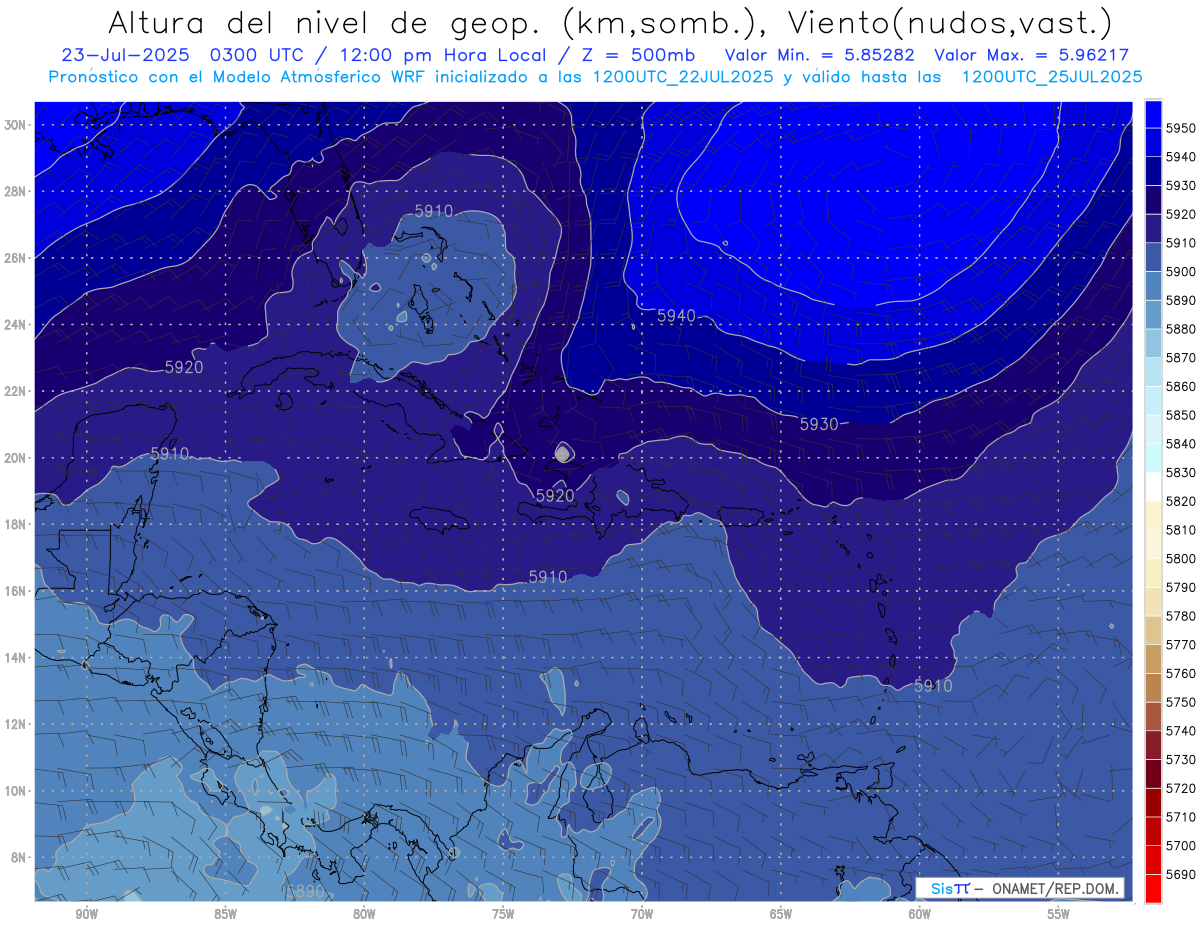Click the '24N' latitude axis label
Screen dimensions: 1200x927
point(16,325)
